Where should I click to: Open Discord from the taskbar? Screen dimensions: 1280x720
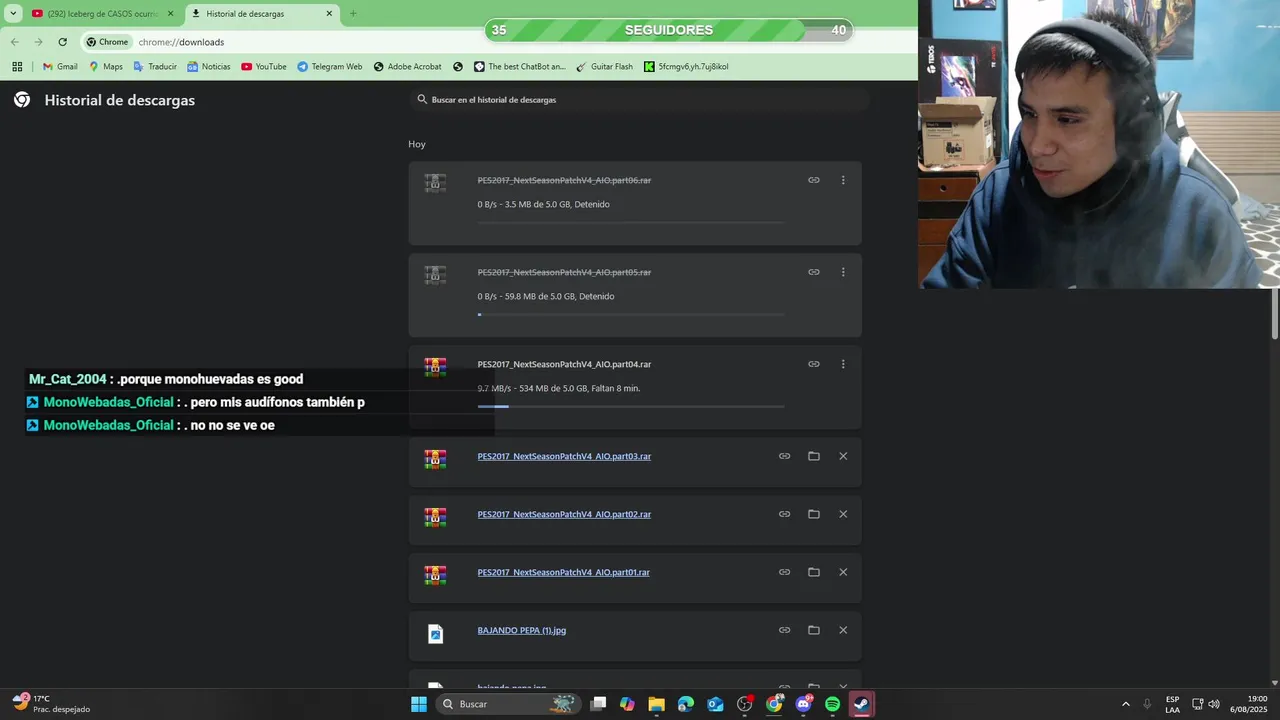pos(803,704)
